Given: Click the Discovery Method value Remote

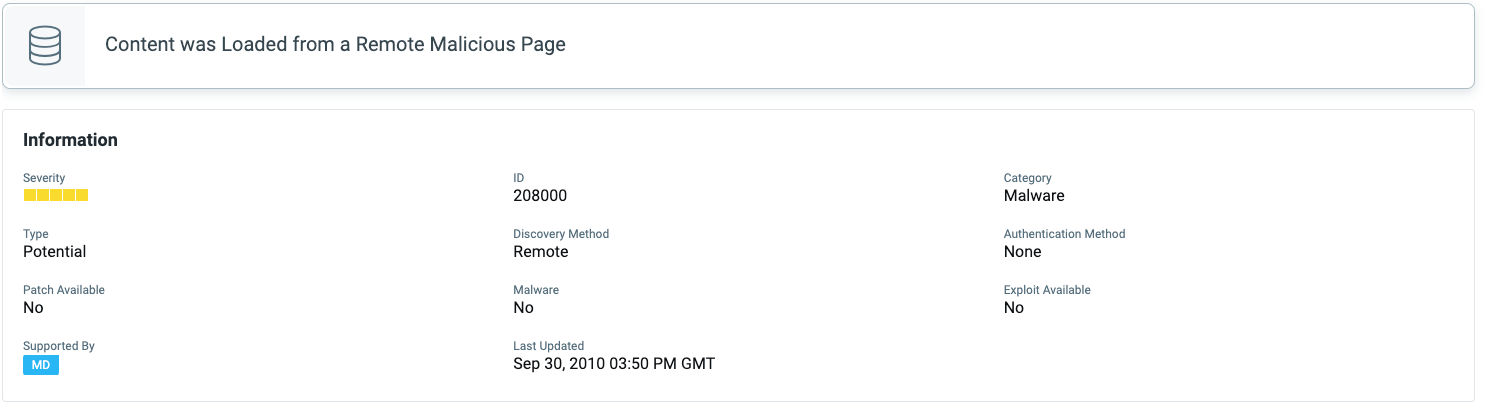Looking at the screenshot, I should pyautogui.click(x=541, y=252).
